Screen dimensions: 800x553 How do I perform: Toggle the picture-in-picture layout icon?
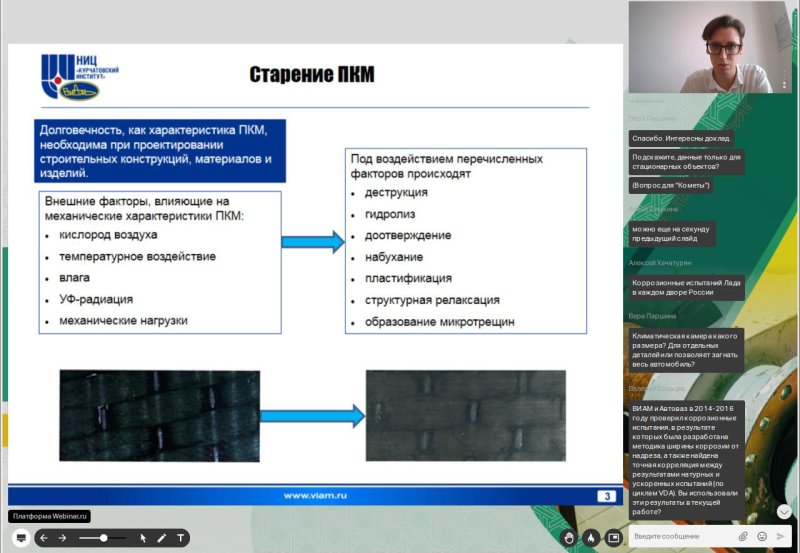point(613,537)
